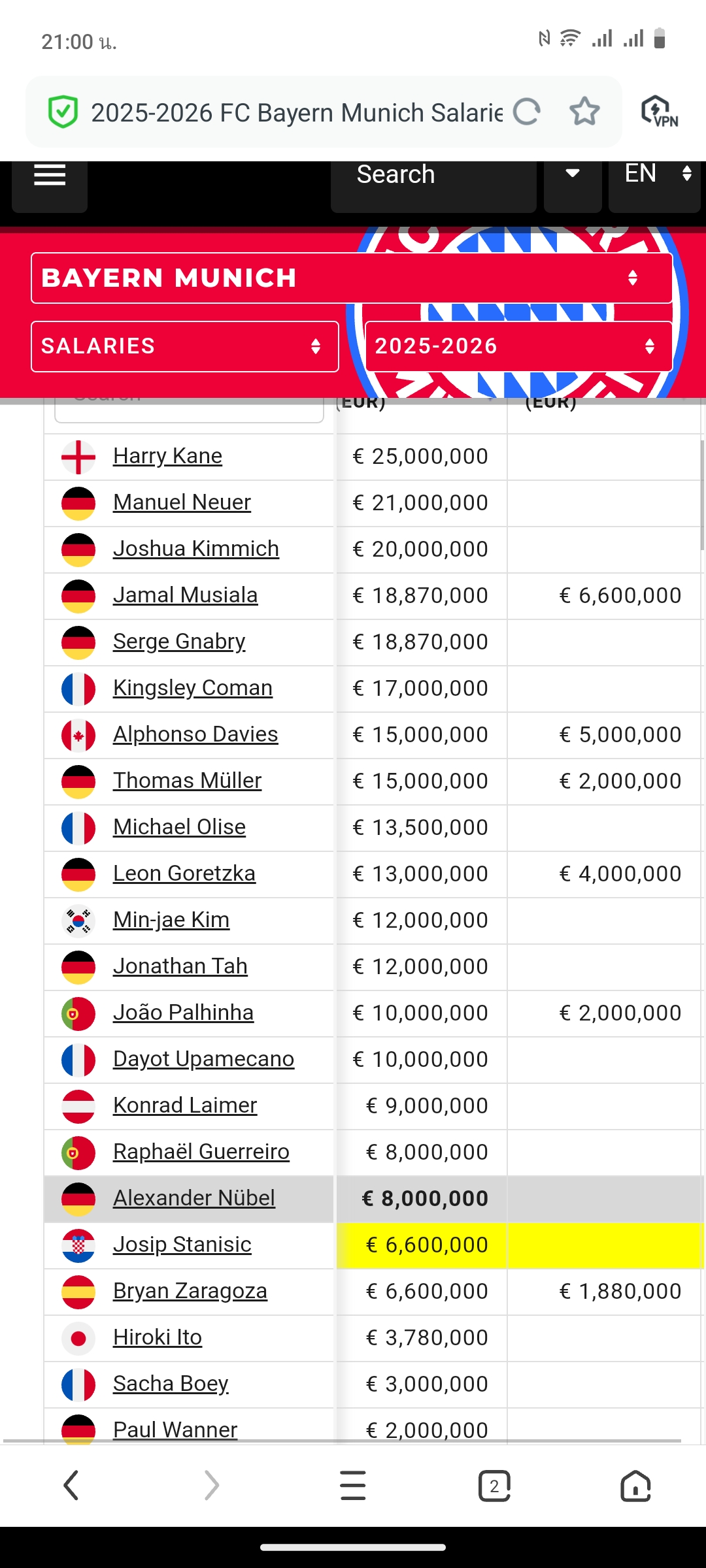
Task: Open Harry Kane player link
Action: tap(167, 456)
